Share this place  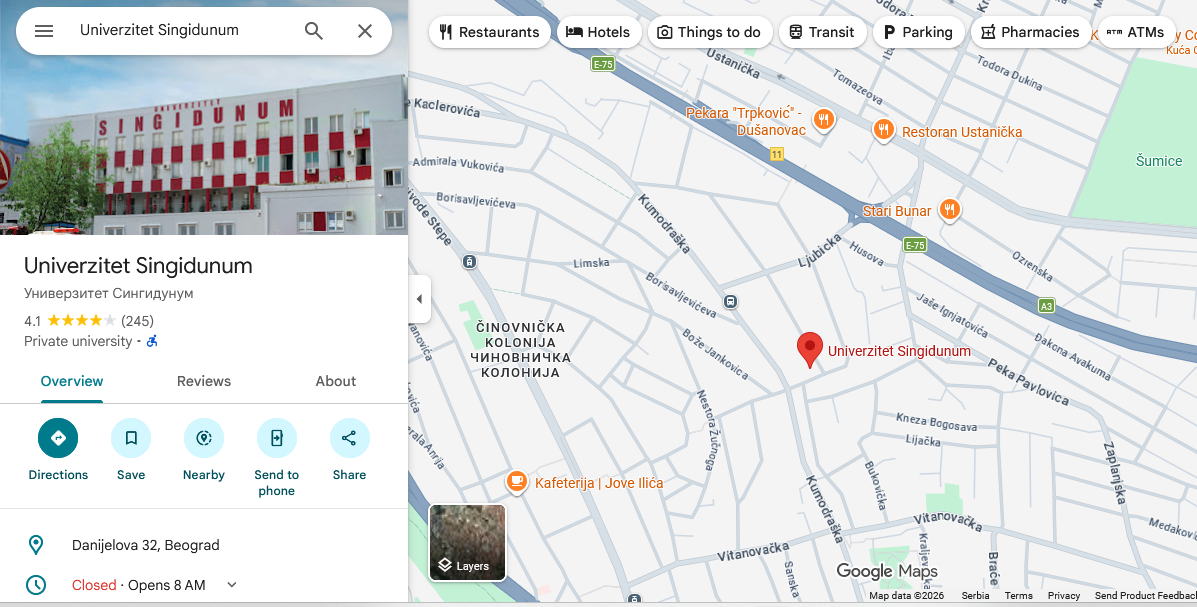tap(349, 438)
